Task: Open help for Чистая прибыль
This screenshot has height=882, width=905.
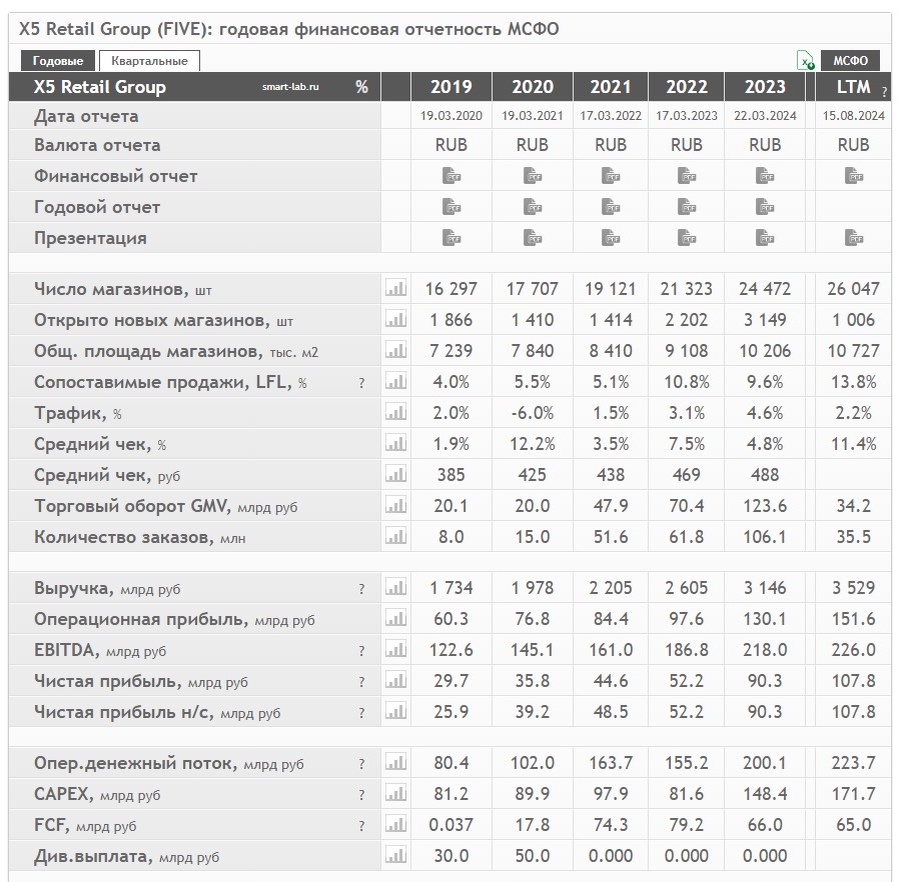Action: click(x=362, y=682)
